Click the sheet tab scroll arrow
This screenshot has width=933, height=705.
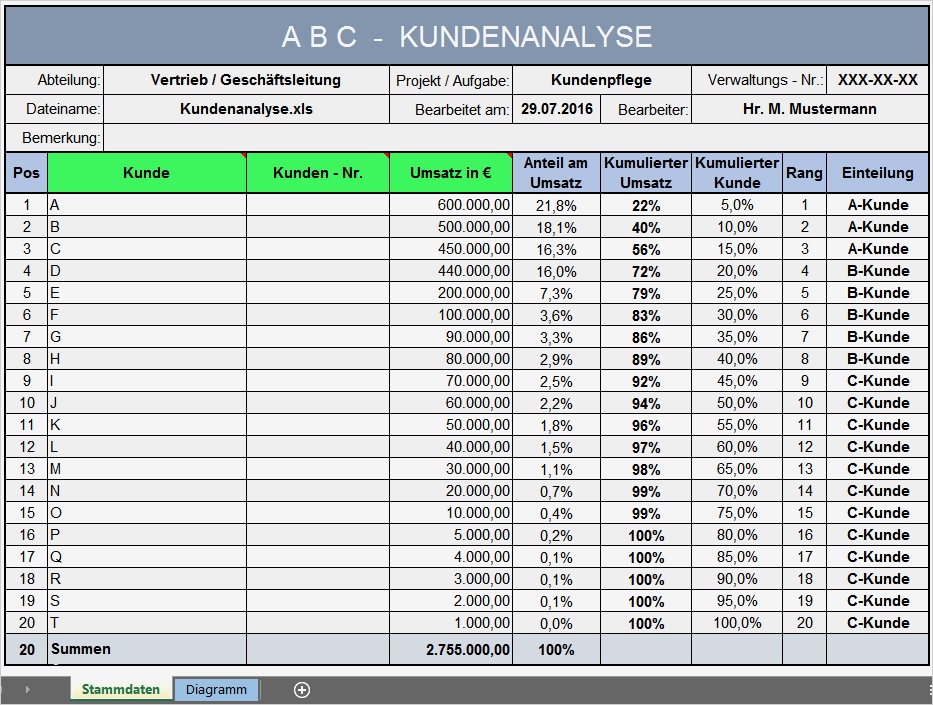tap(27, 690)
